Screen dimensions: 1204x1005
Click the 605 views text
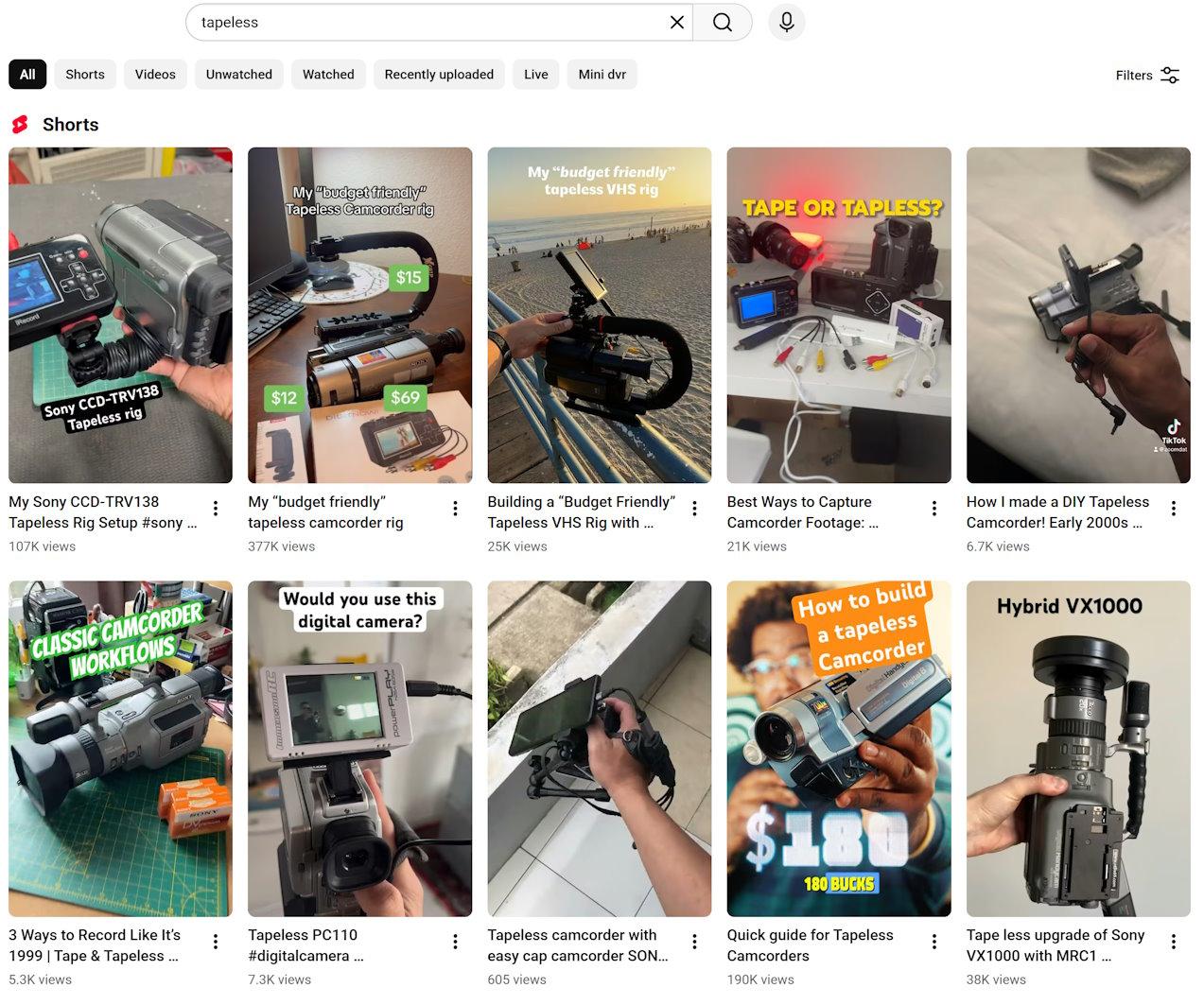coord(516,979)
